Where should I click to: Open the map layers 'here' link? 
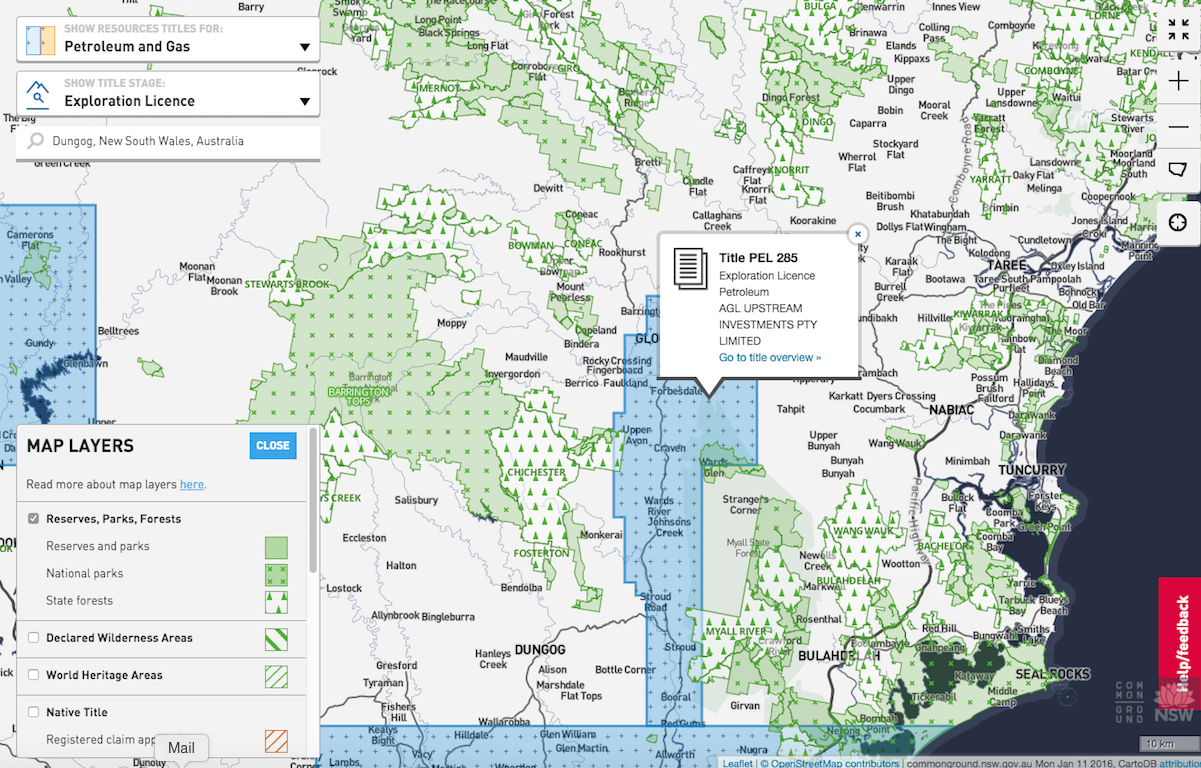click(191, 484)
